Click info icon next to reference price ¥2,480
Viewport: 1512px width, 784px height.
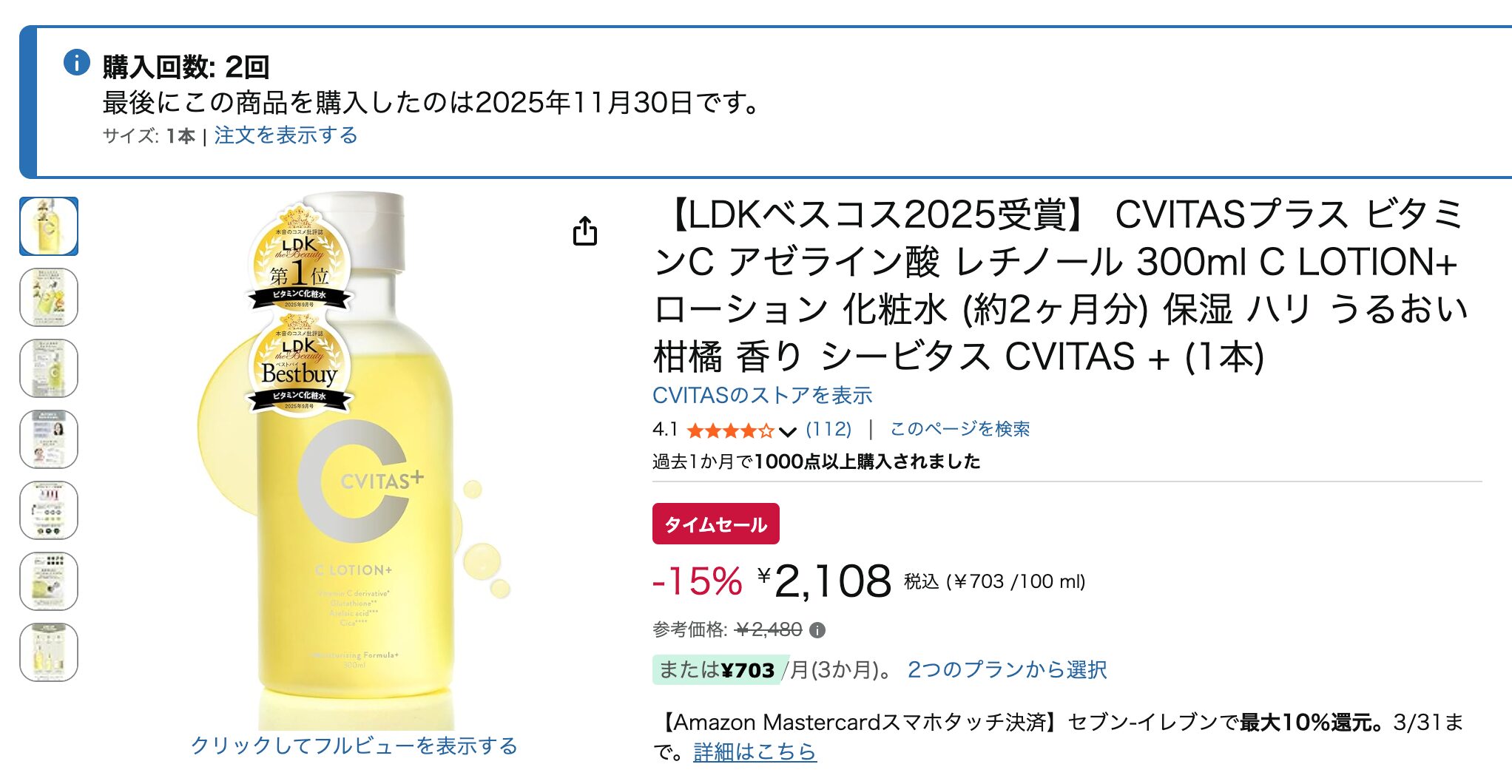tap(817, 630)
